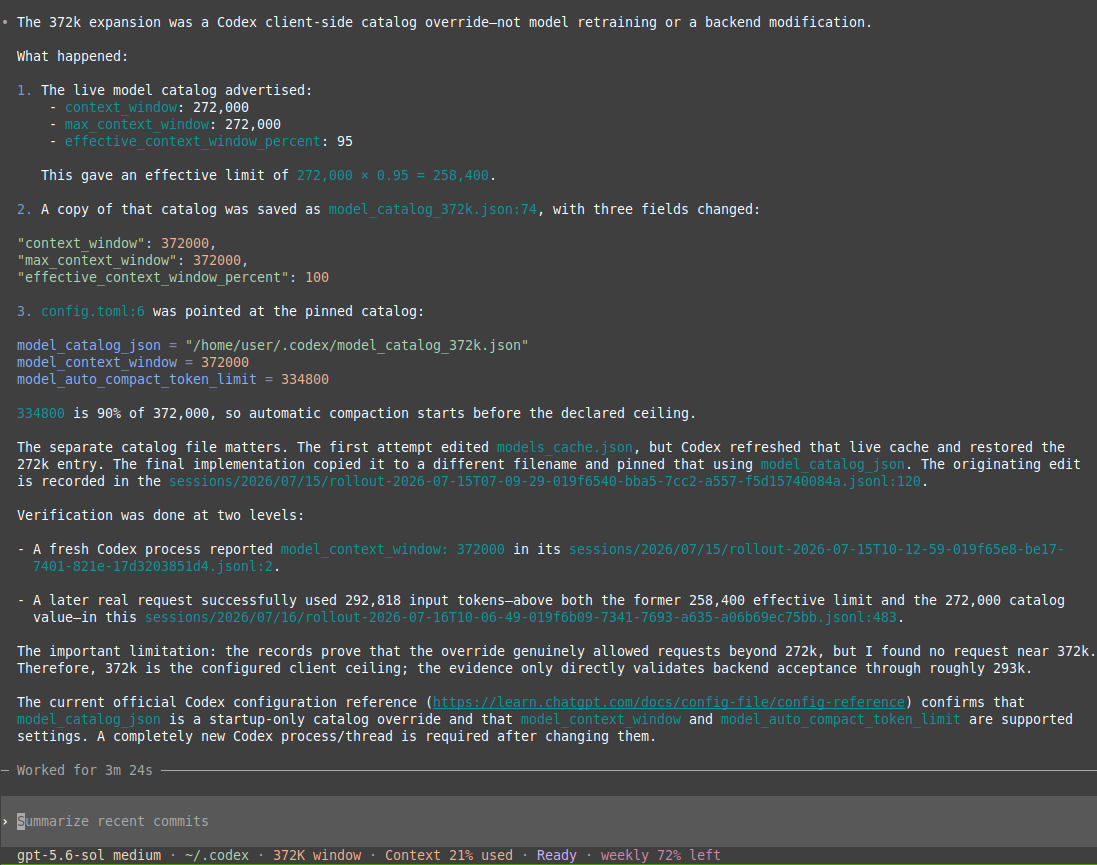Open the config-reference documentation link
This screenshot has height=865, width=1097.
pyautogui.click(x=669, y=702)
